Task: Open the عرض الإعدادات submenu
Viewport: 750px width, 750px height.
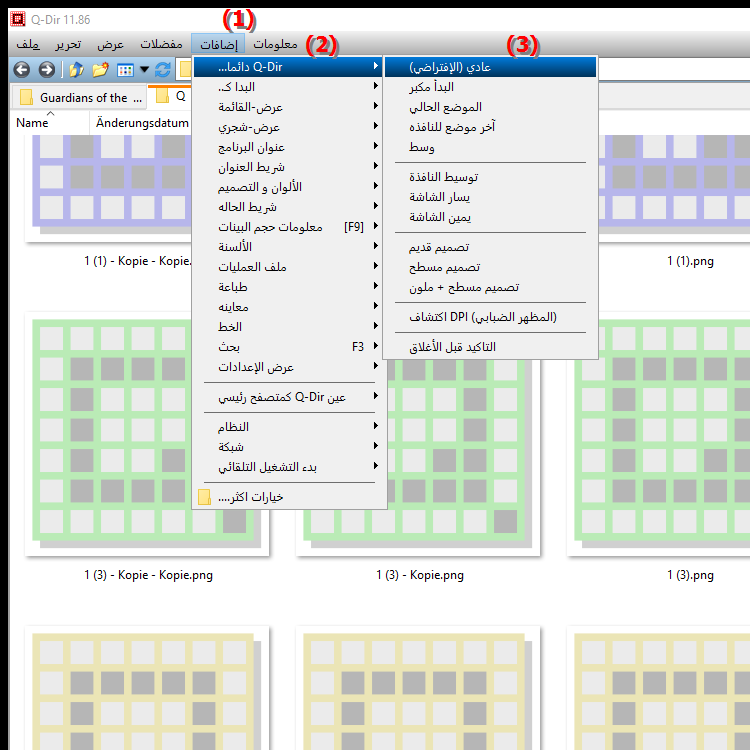Action: [288, 367]
